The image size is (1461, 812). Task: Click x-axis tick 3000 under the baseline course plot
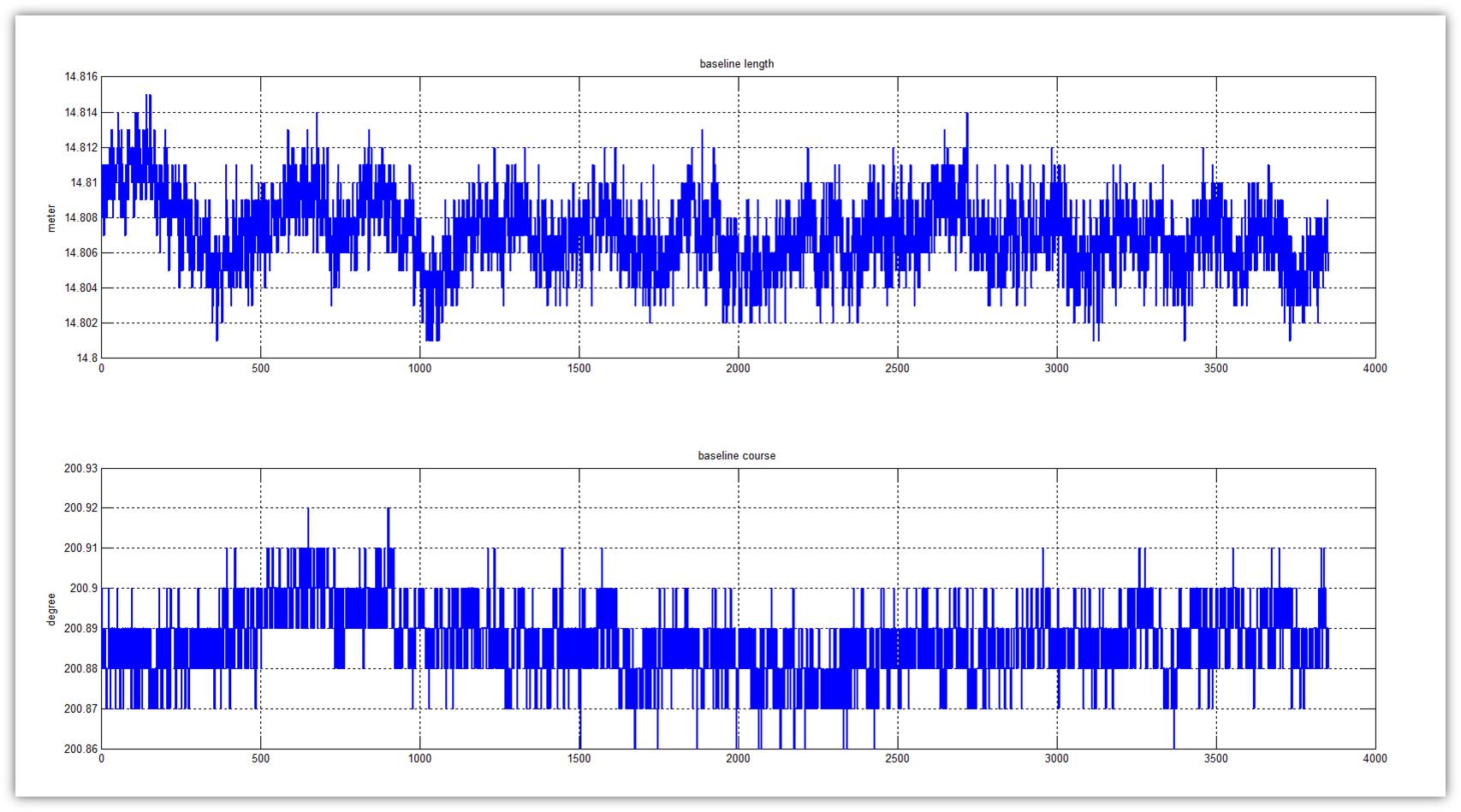(1056, 759)
